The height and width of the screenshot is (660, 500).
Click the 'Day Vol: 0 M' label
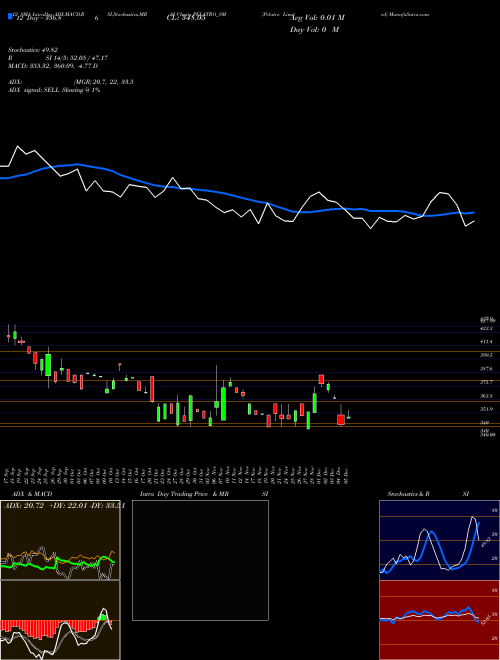coord(314,30)
